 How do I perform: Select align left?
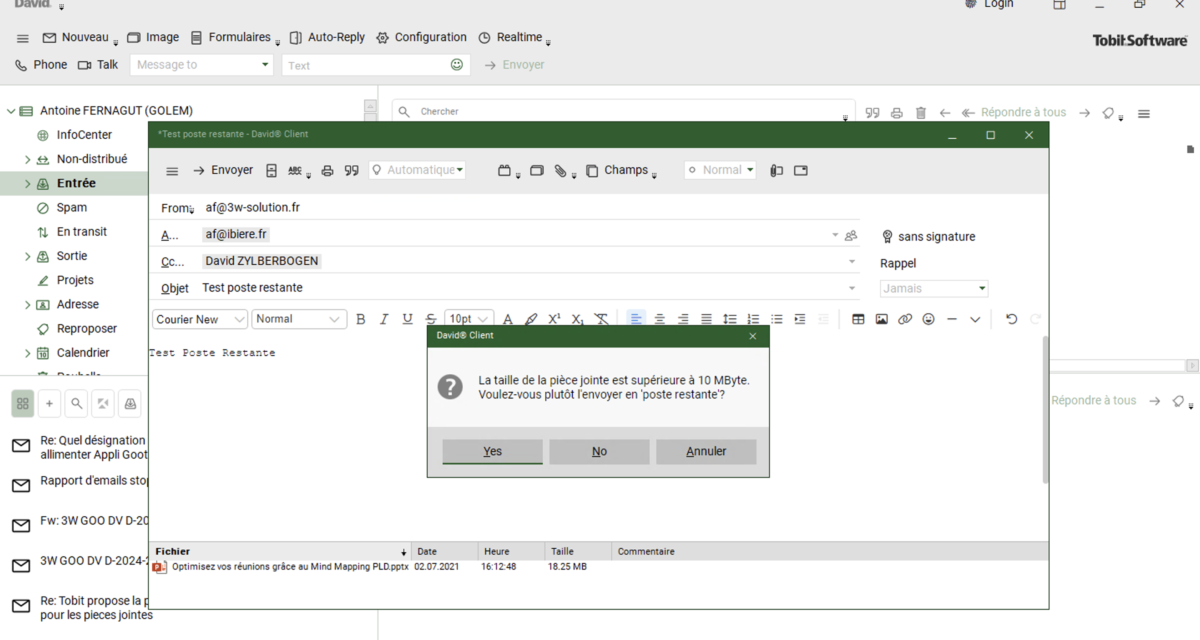(636, 319)
